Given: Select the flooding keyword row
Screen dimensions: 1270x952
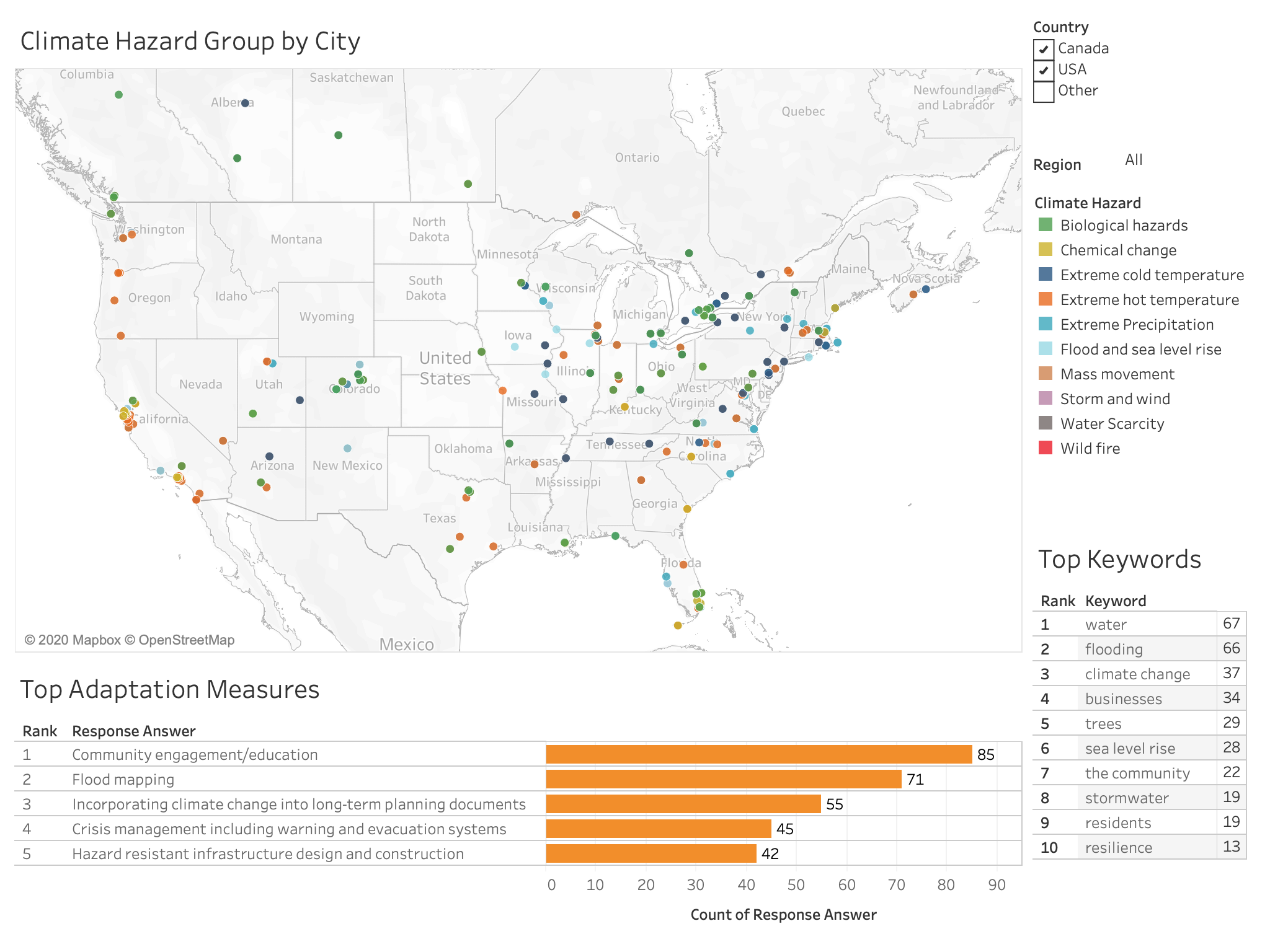Looking at the screenshot, I should click(x=1114, y=649).
